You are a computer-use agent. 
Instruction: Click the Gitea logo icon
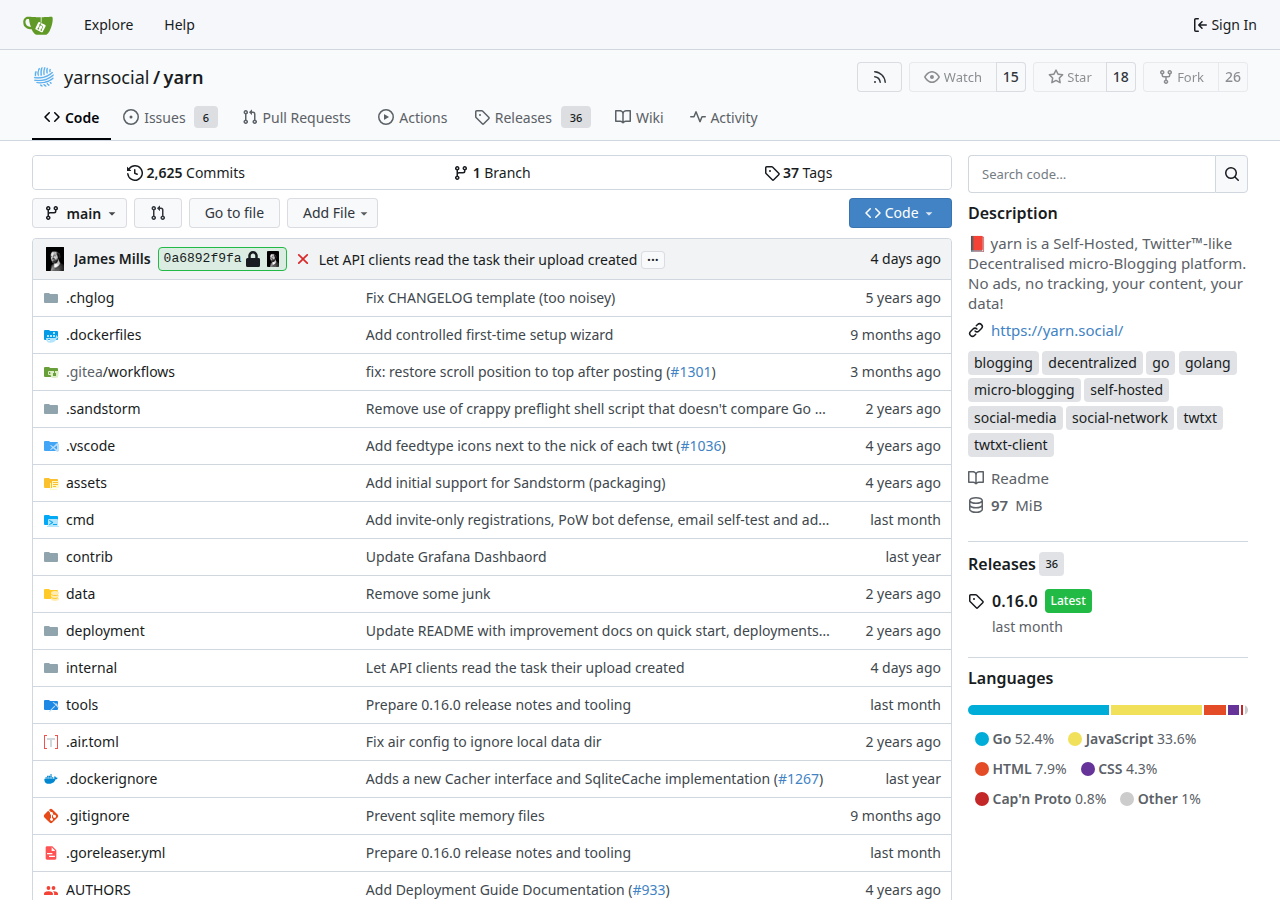pyautogui.click(x=38, y=25)
